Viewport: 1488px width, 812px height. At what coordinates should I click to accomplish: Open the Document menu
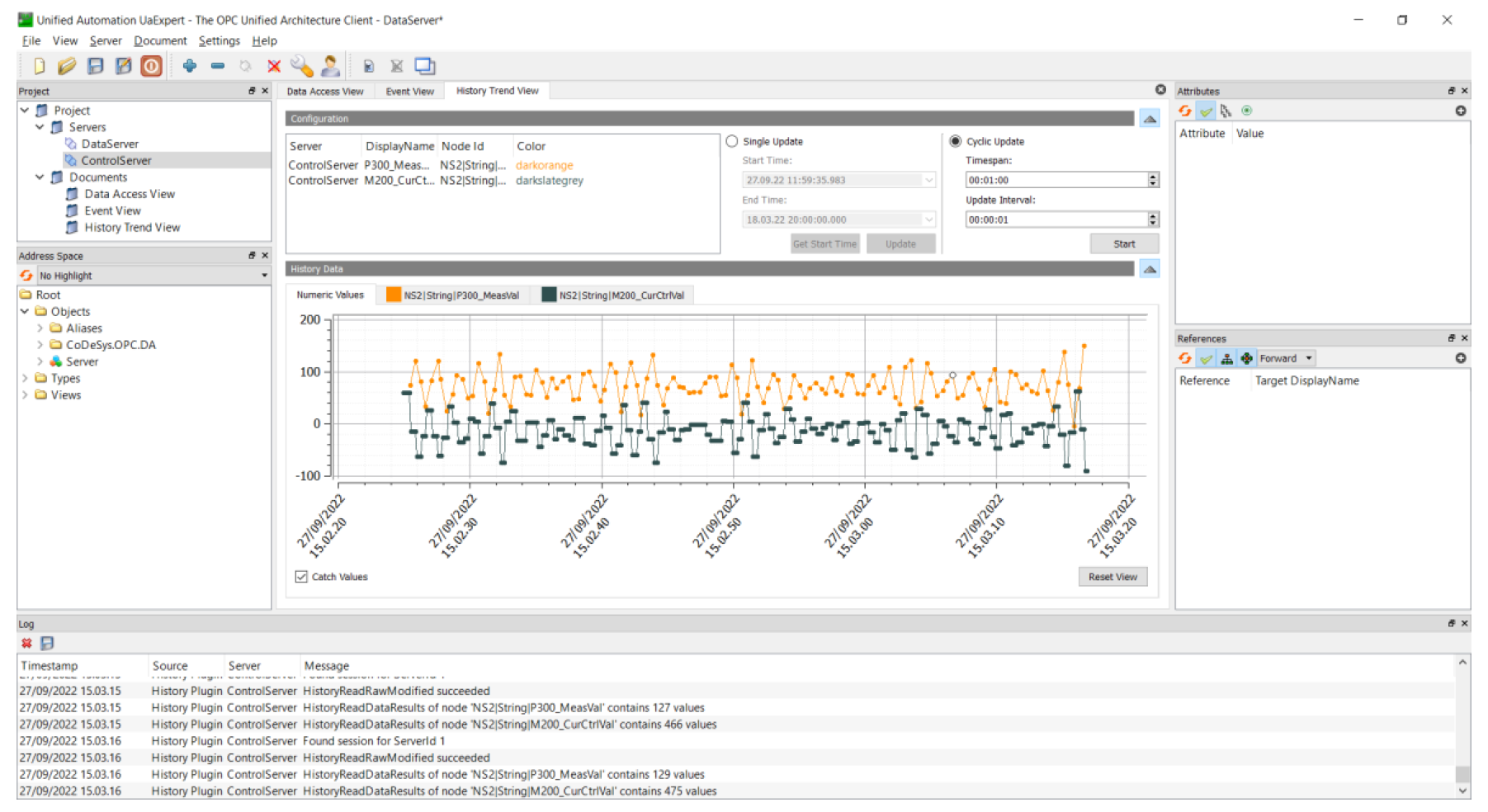[160, 40]
